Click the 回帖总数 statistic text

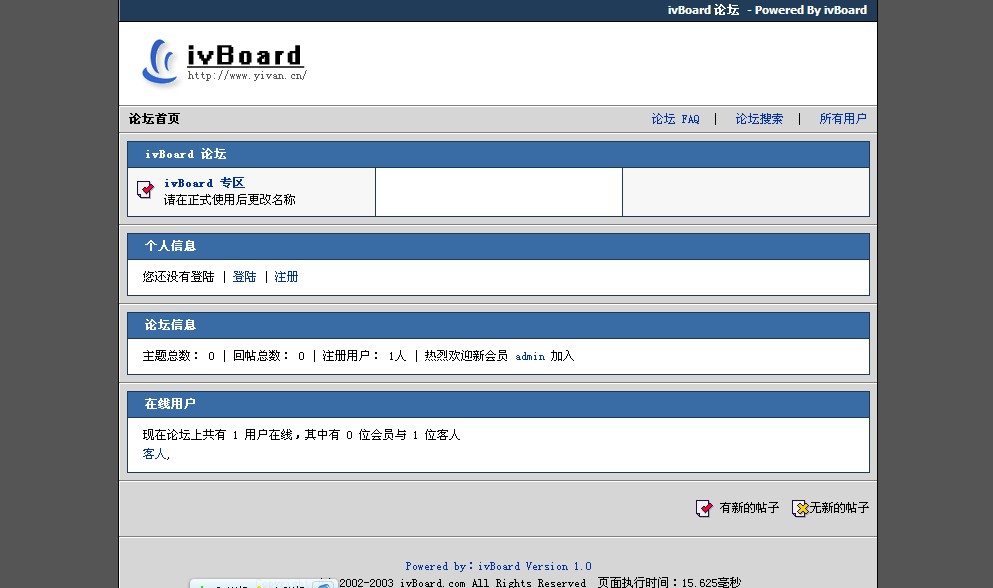pos(269,356)
